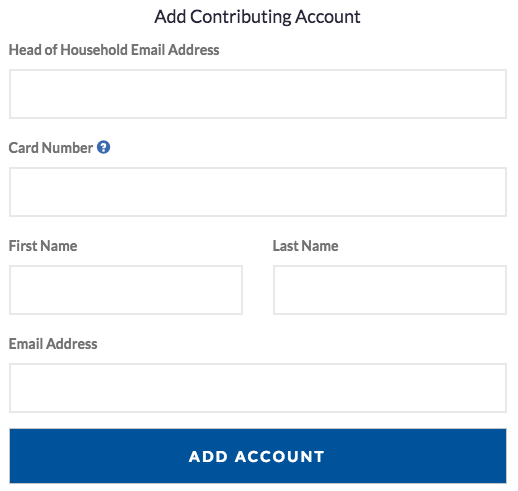Select the Add Contributing Account heading
518x491 pixels.
[x=257, y=17]
